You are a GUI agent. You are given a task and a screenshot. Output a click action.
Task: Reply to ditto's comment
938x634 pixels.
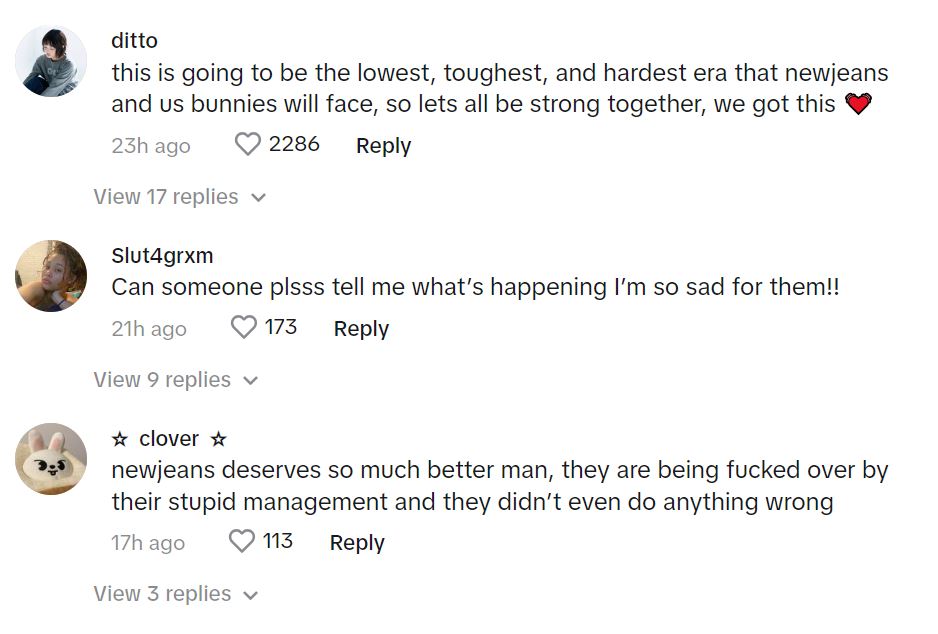[x=383, y=146]
